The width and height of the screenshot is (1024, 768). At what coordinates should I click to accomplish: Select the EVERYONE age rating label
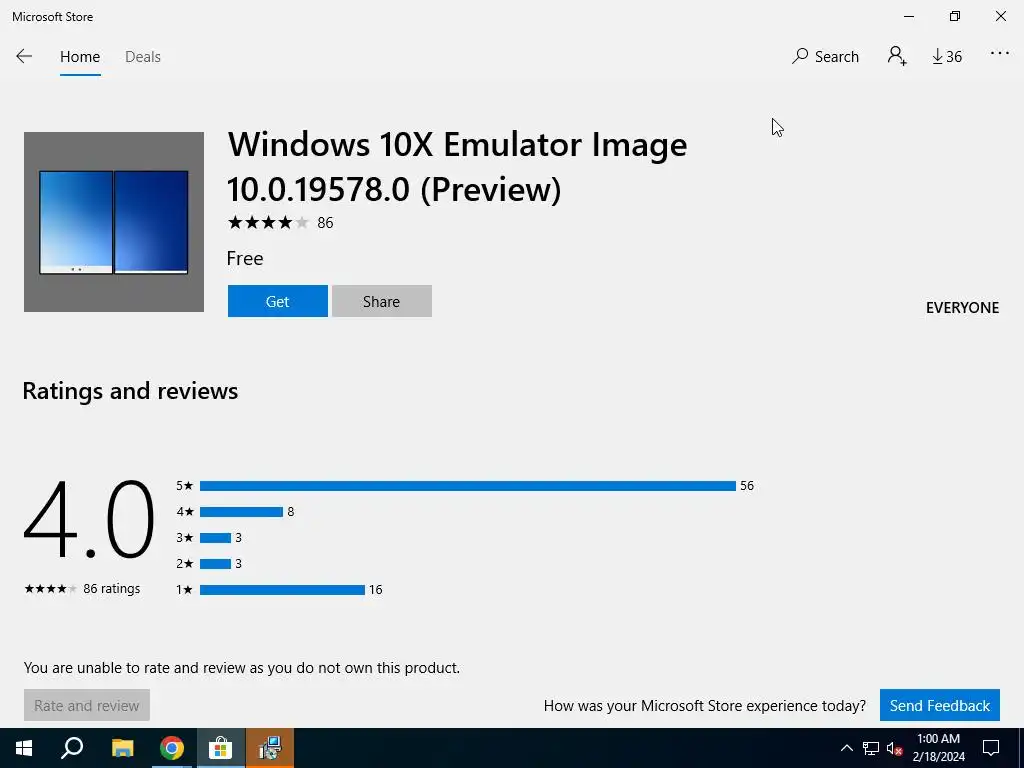962,308
